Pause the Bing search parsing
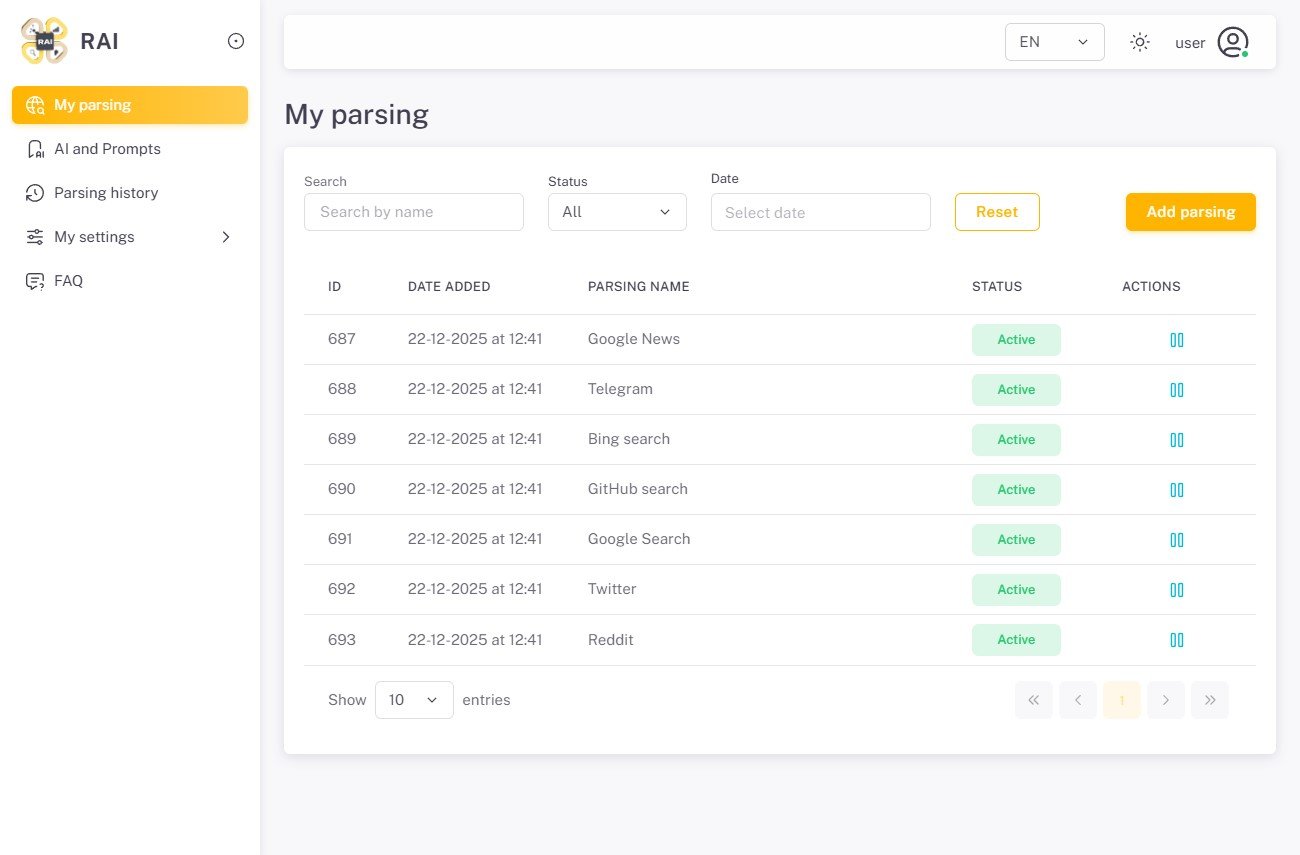 point(1176,440)
